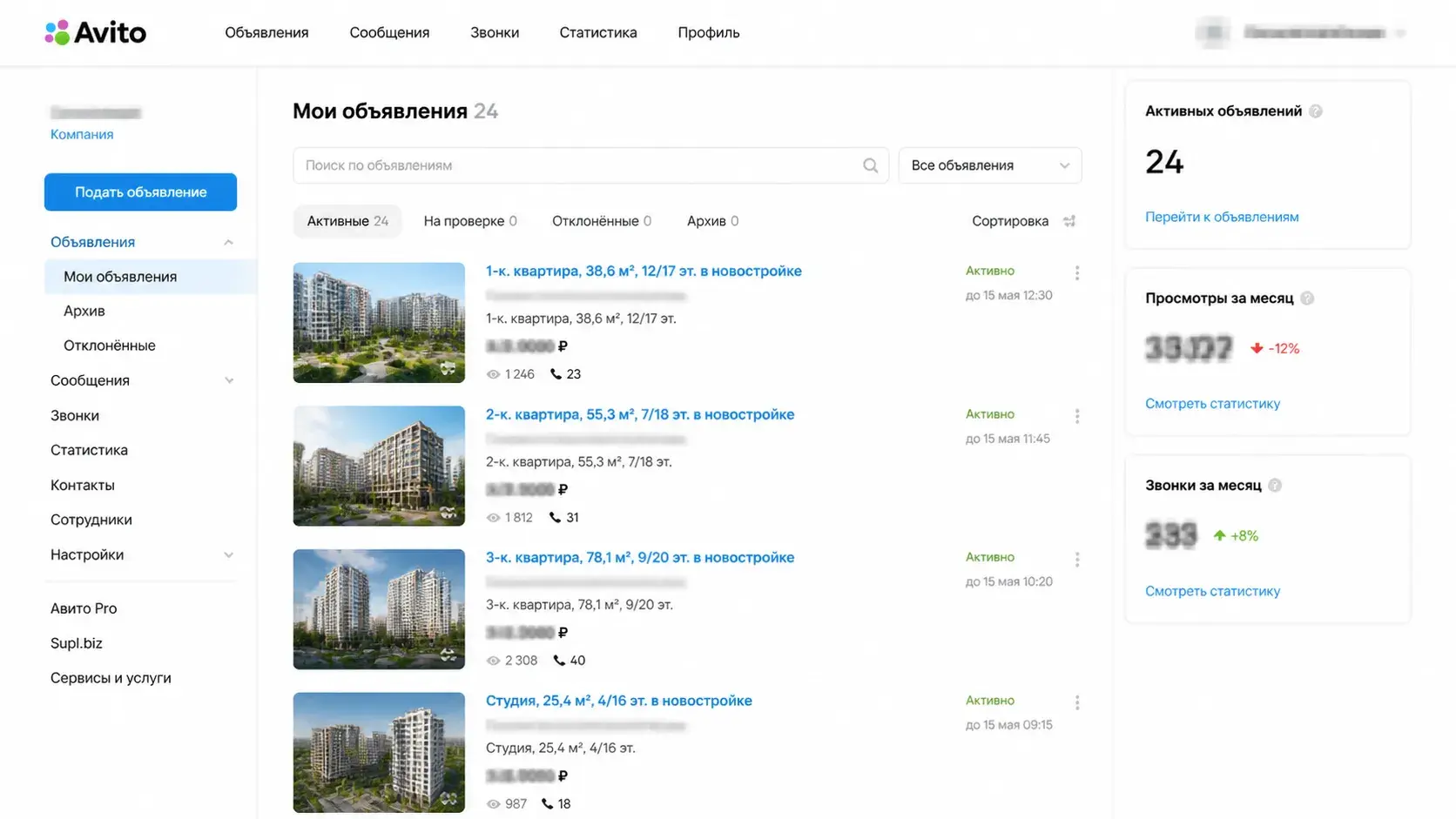This screenshot has height=819, width=1456.
Task: Collapse the Объявления sidebar section
Action: tap(228, 242)
